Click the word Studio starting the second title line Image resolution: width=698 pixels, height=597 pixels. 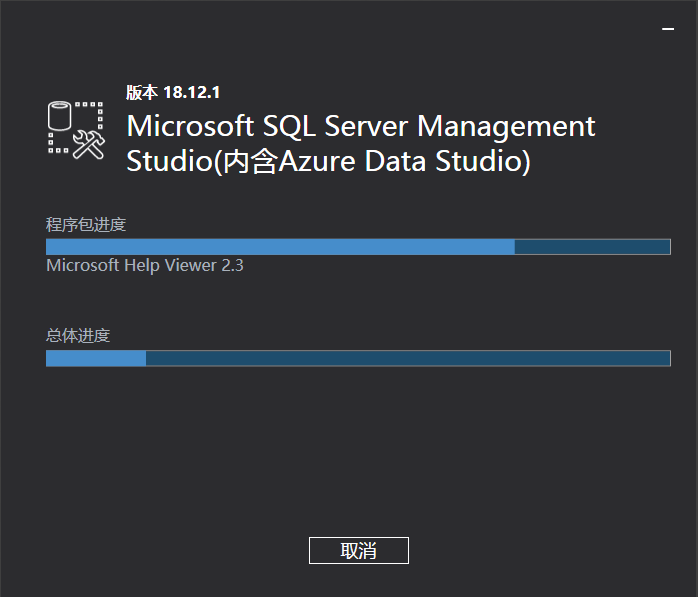click(x=165, y=161)
